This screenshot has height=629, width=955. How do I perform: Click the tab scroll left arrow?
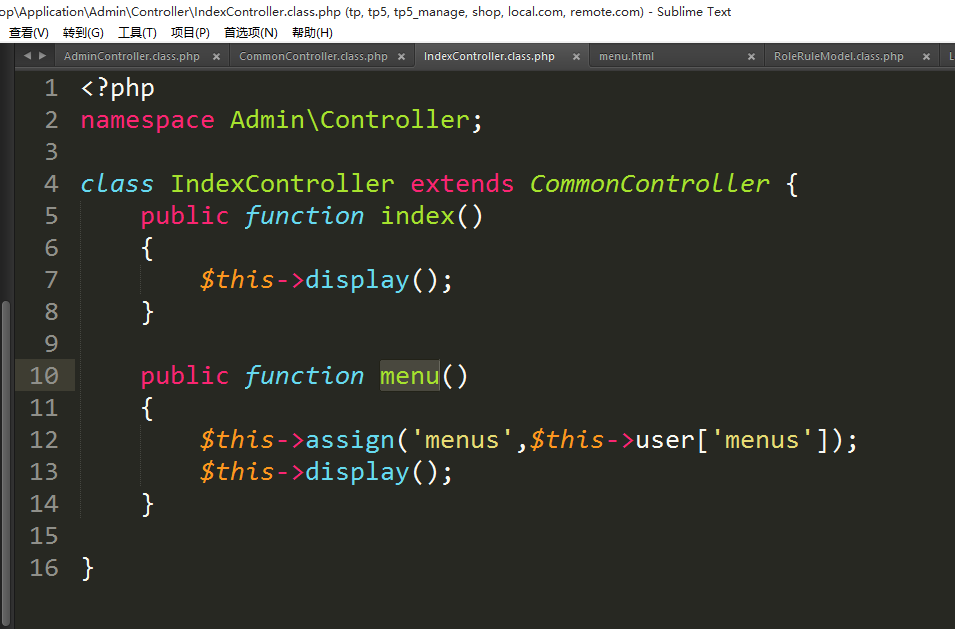[x=26, y=56]
